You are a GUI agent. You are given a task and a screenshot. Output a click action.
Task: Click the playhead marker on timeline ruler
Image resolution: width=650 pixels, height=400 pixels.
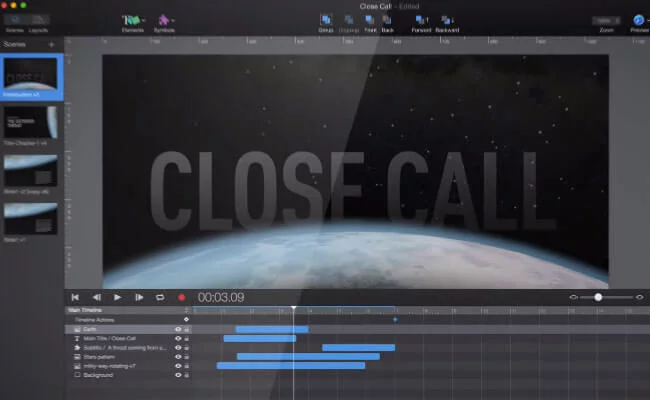coord(293,308)
